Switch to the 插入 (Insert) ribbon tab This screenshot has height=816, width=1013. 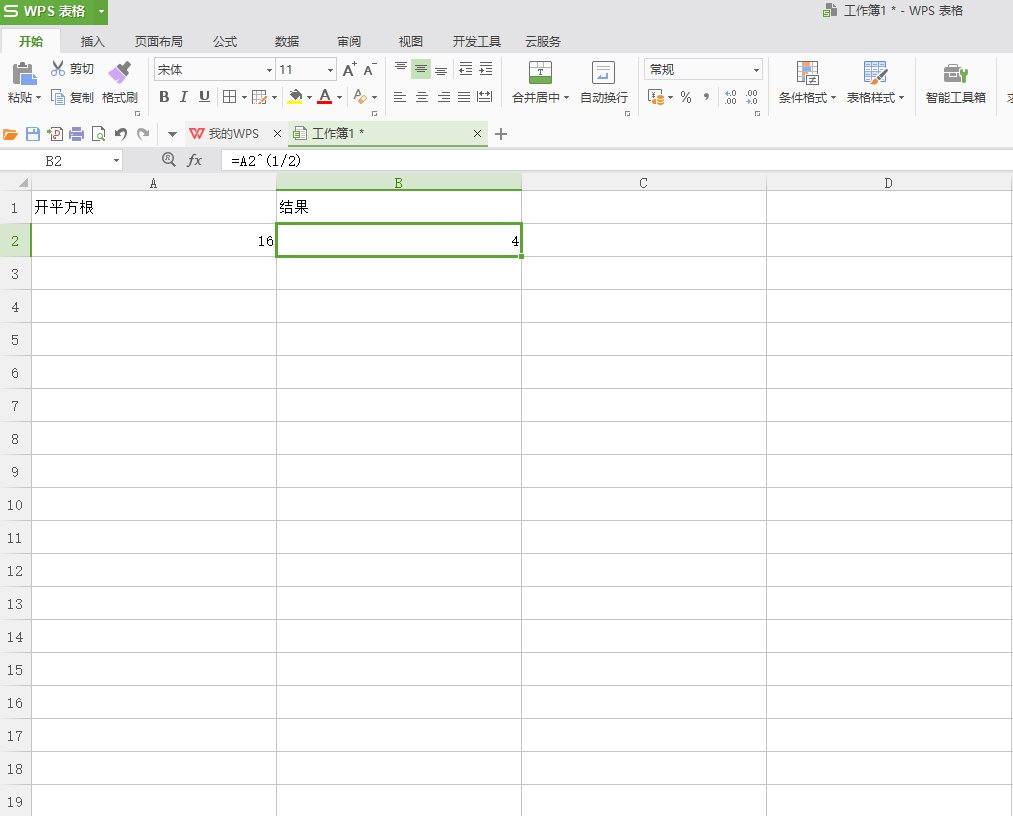(93, 41)
